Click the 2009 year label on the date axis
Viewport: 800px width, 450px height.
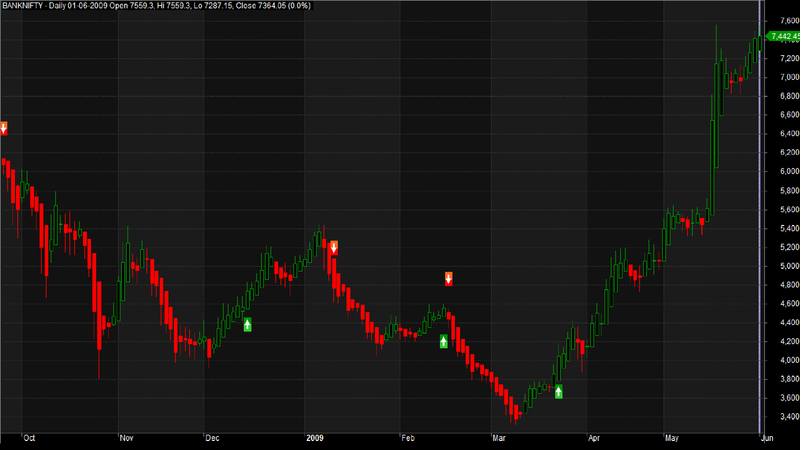(x=315, y=438)
